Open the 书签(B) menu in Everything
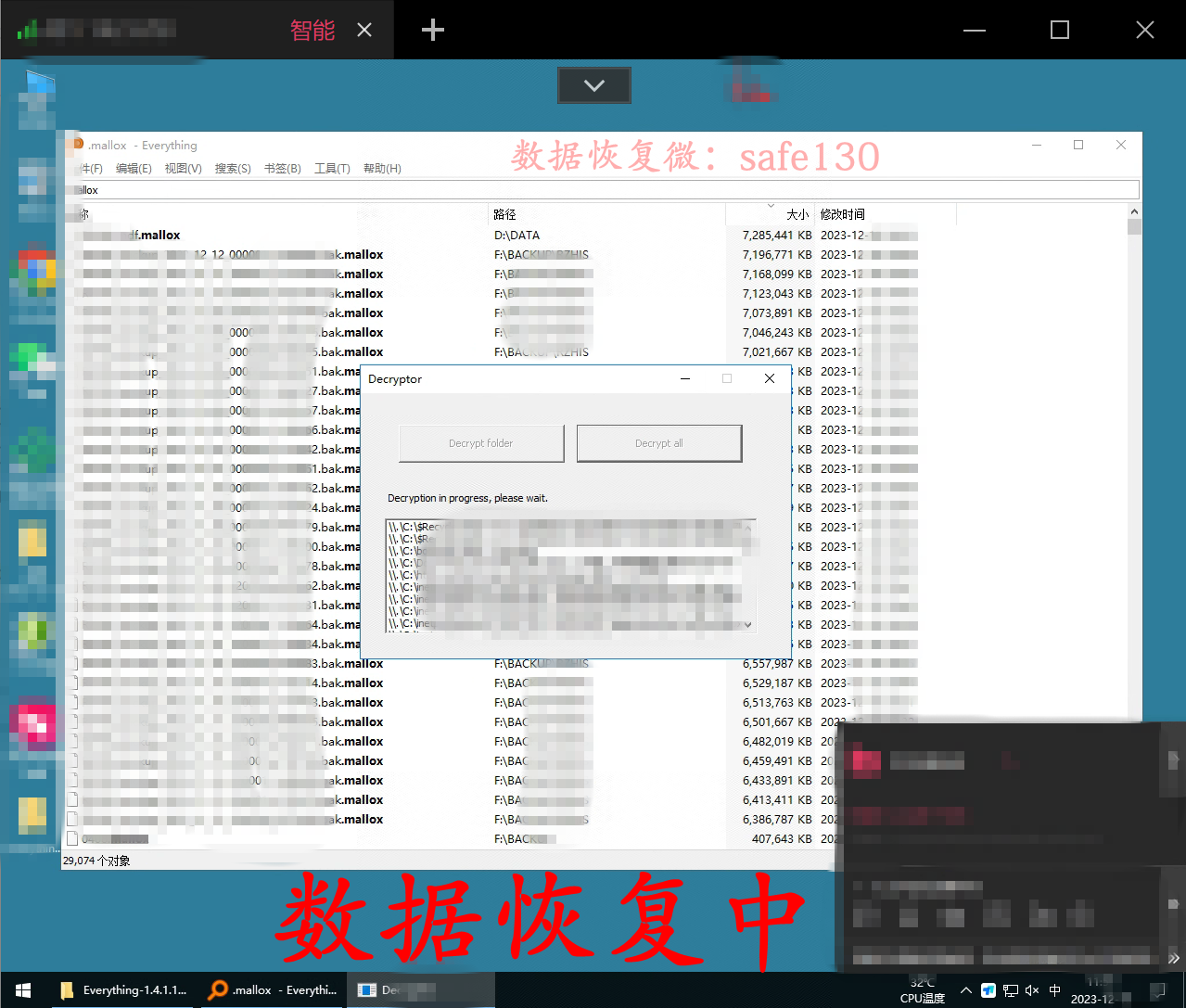 tap(282, 169)
